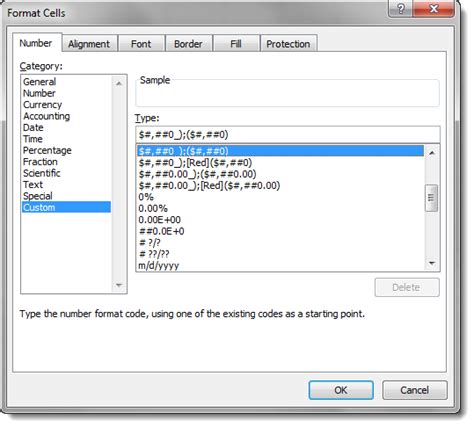Click Category list scroll up arrow
The image size is (474, 427).
pyautogui.click(x=119, y=83)
